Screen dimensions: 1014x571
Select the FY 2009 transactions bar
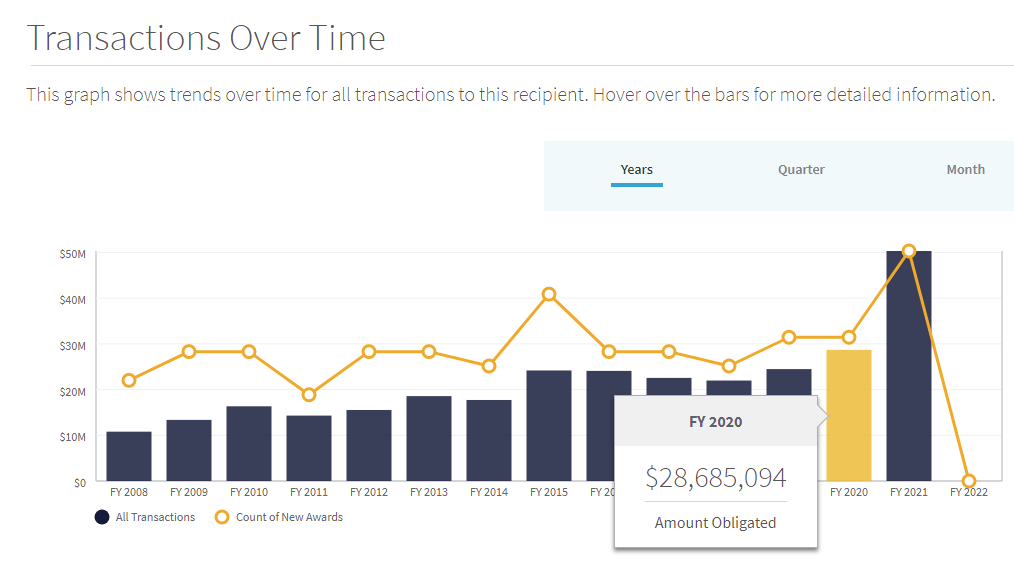(x=189, y=450)
